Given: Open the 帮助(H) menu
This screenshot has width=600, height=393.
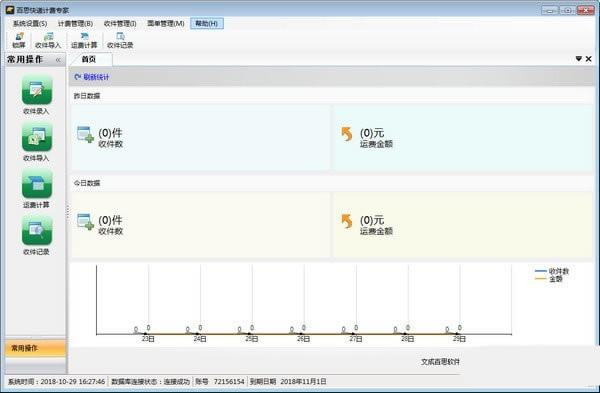Looking at the screenshot, I should 207,24.
